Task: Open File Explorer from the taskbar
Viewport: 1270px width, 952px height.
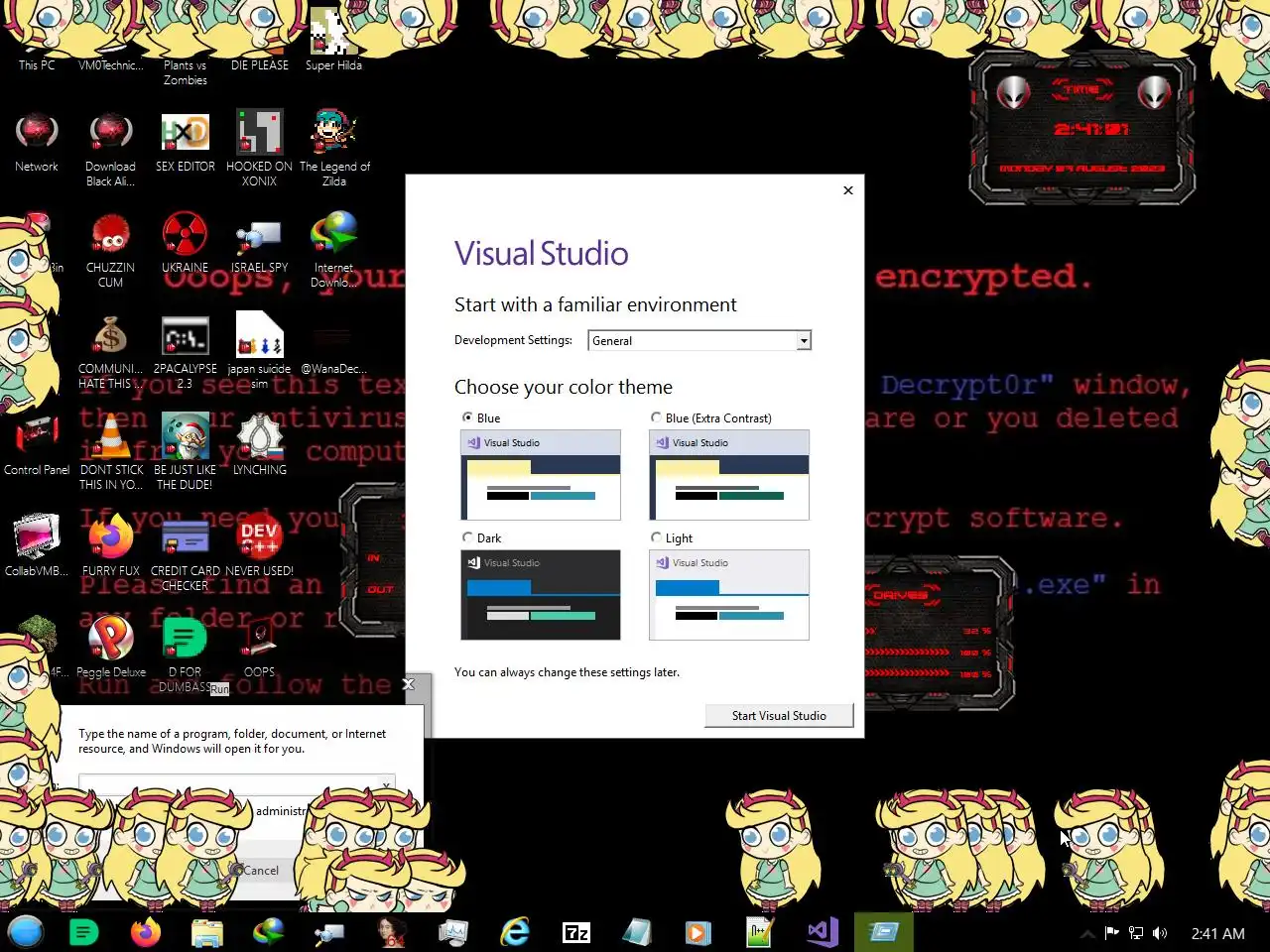Action: pyautogui.click(x=207, y=932)
